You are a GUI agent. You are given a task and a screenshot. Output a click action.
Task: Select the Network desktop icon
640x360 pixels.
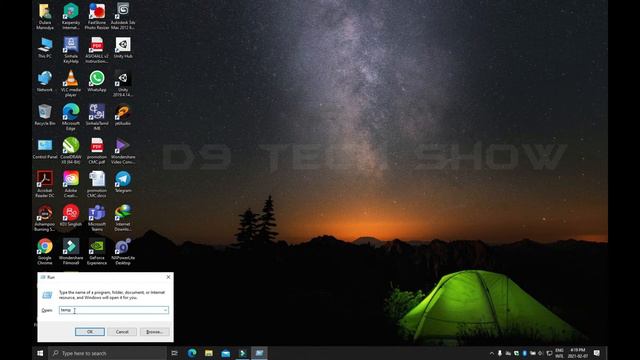(45, 81)
